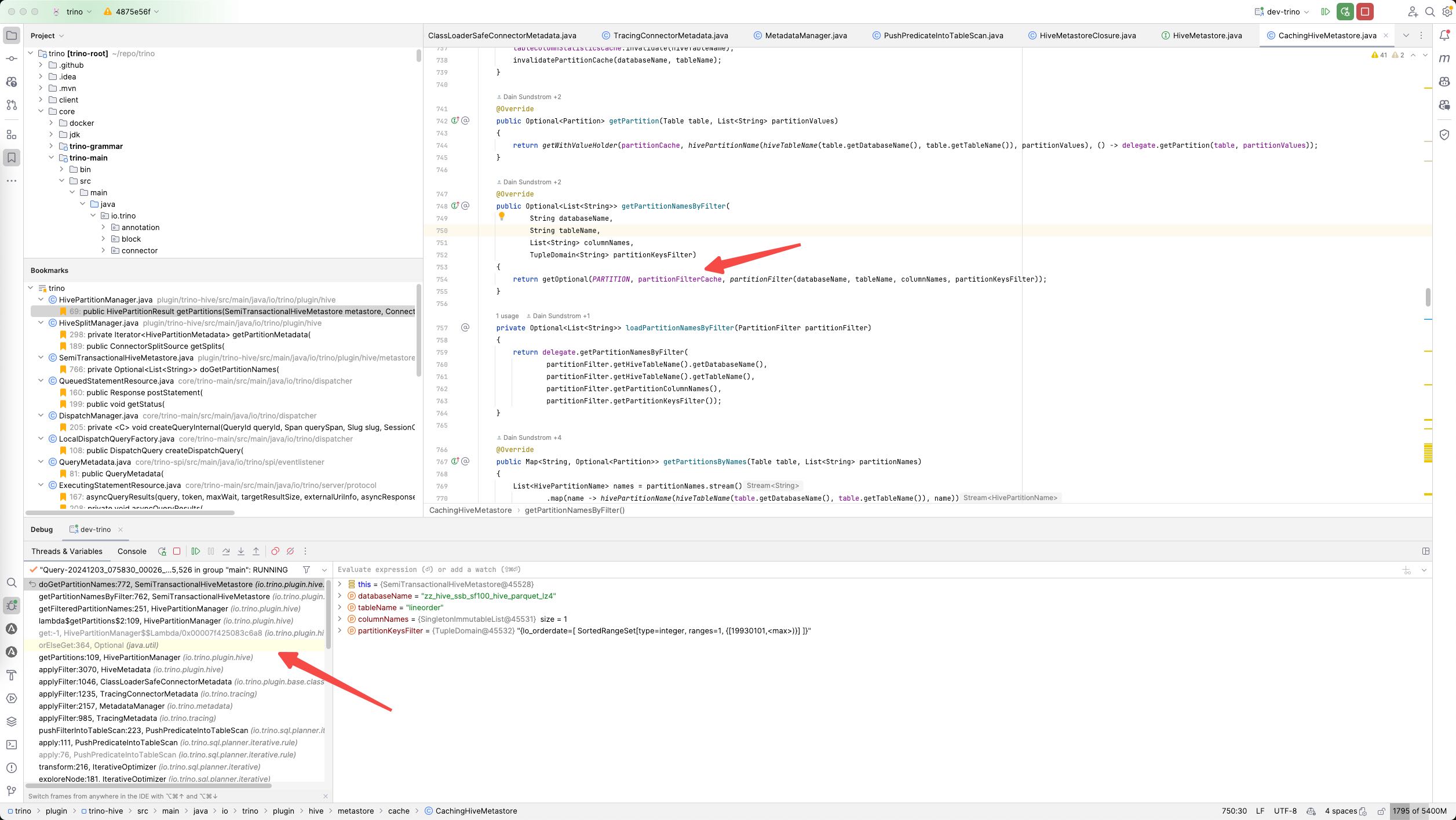Open the Build hammer tool window

(12, 675)
